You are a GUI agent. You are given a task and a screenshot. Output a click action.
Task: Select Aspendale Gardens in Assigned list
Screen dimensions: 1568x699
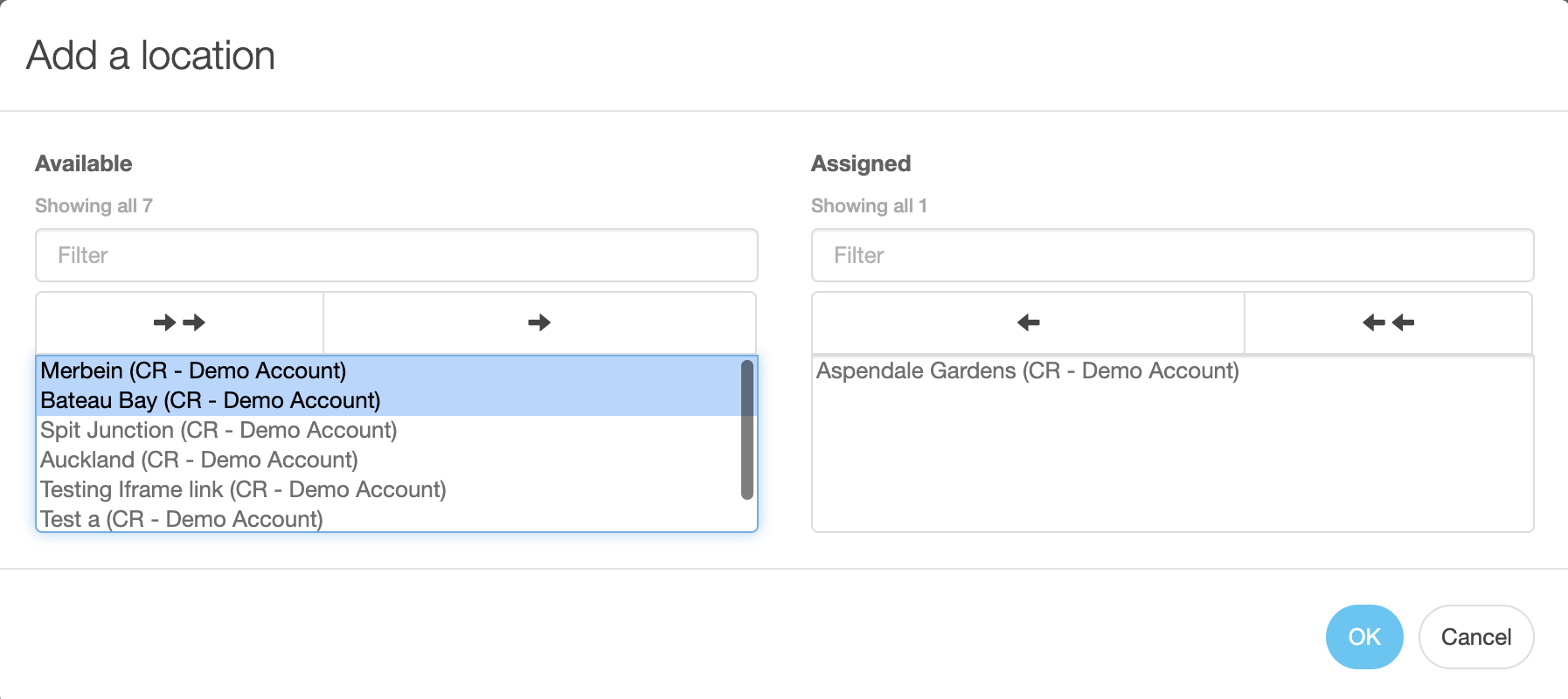[x=1173, y=370]
